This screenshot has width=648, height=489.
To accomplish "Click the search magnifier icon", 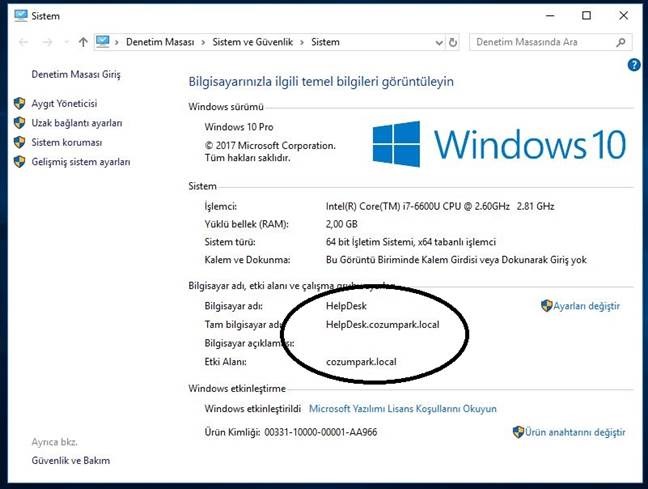I will pos(621,42).
